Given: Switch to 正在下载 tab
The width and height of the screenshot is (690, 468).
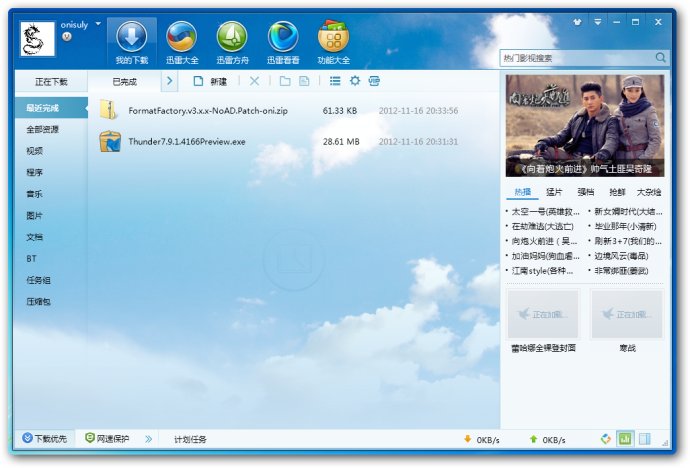Looking at the screenshot, I should pyautogui.click(x=51, y=82).
